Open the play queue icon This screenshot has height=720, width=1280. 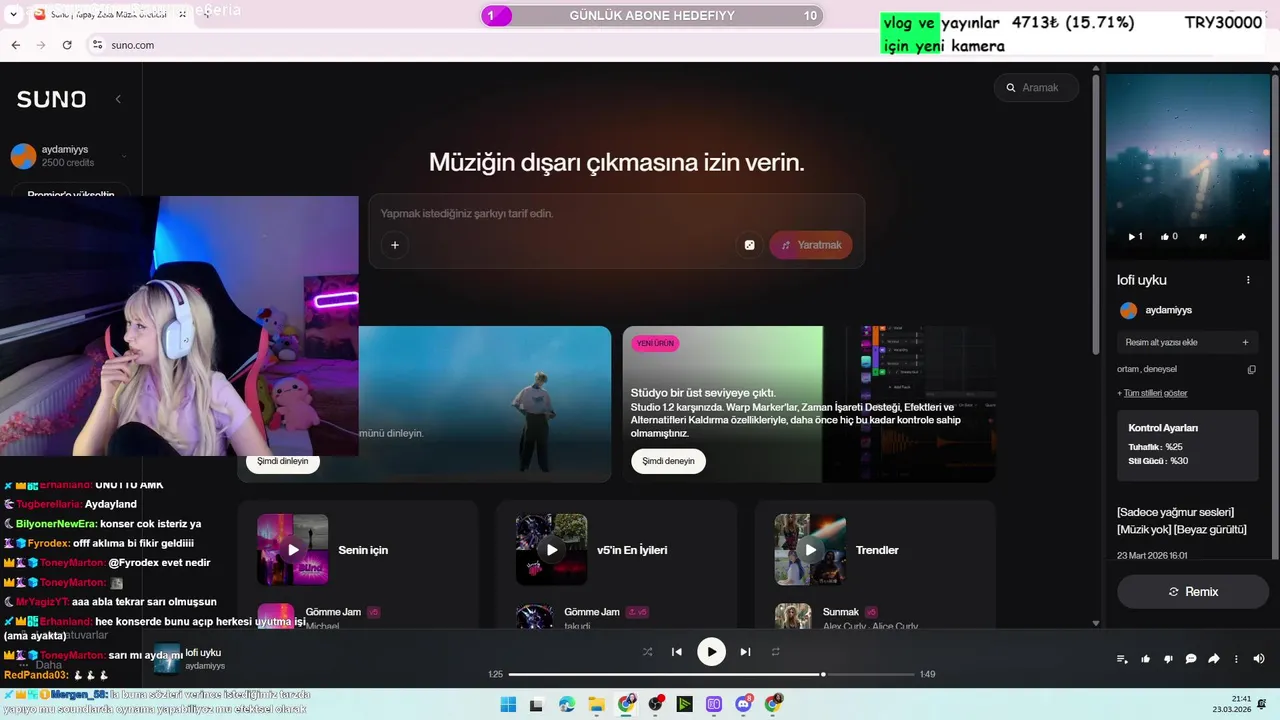(1122, 659)
